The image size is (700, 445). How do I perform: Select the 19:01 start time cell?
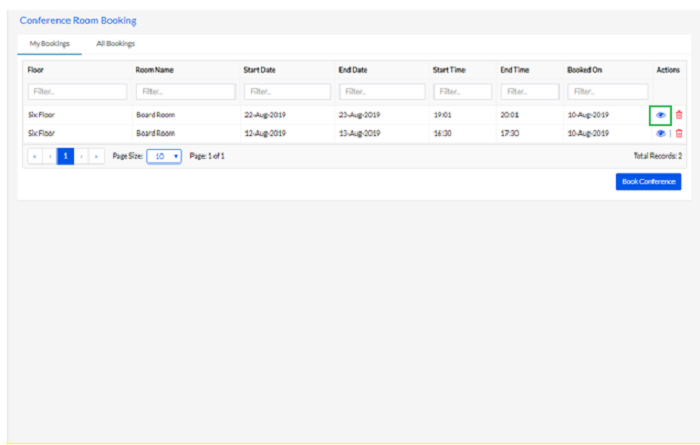coord(442,115)
